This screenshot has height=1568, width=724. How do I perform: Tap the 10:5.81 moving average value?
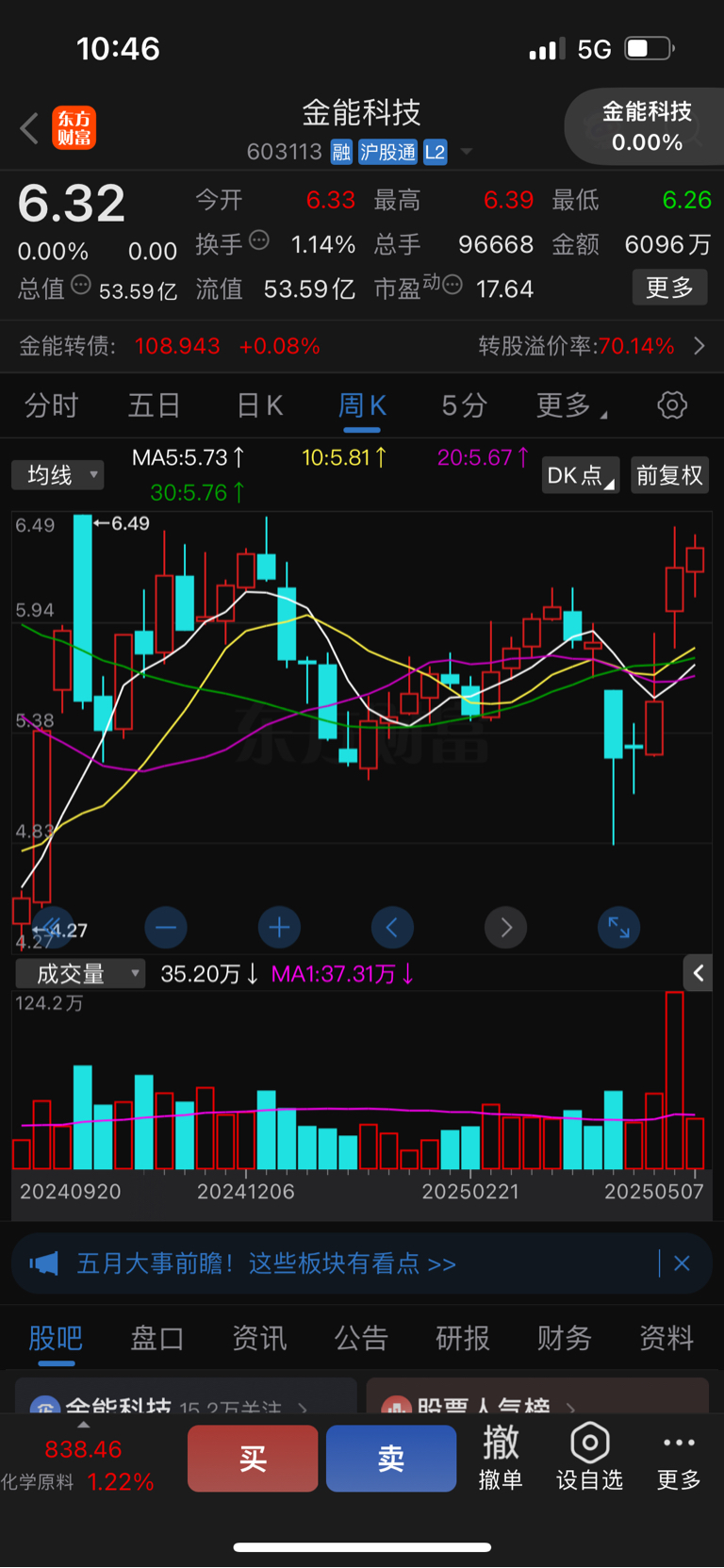344,458
